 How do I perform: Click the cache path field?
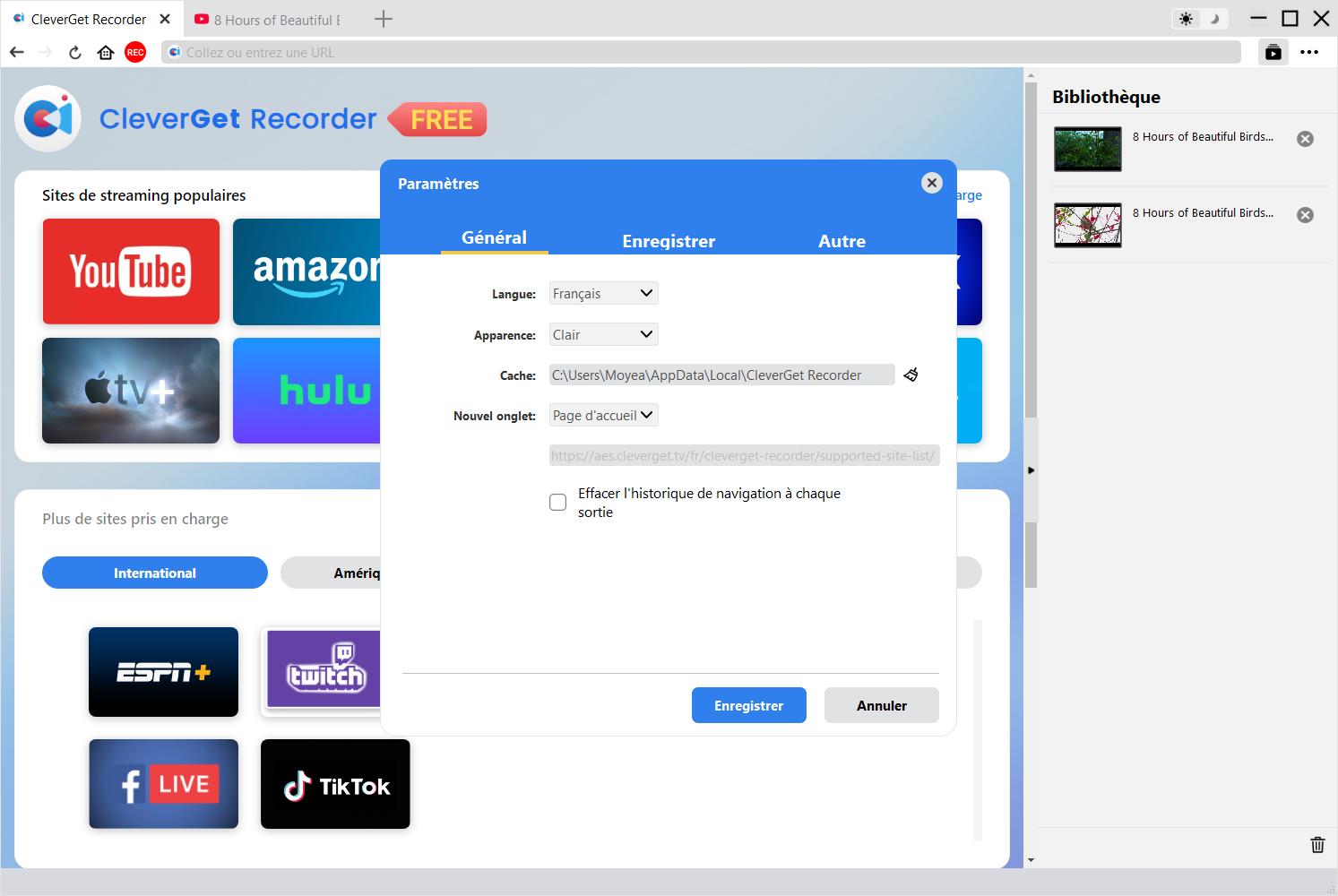(721, 375)
